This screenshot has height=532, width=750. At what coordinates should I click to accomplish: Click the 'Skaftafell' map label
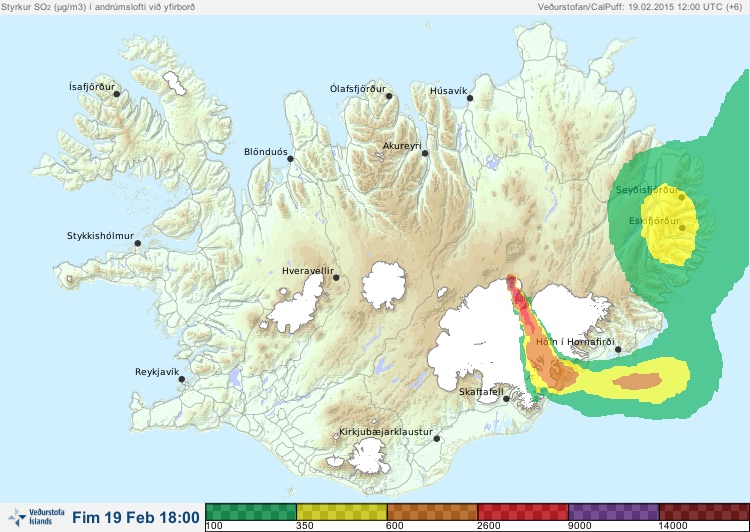[481, 392]
